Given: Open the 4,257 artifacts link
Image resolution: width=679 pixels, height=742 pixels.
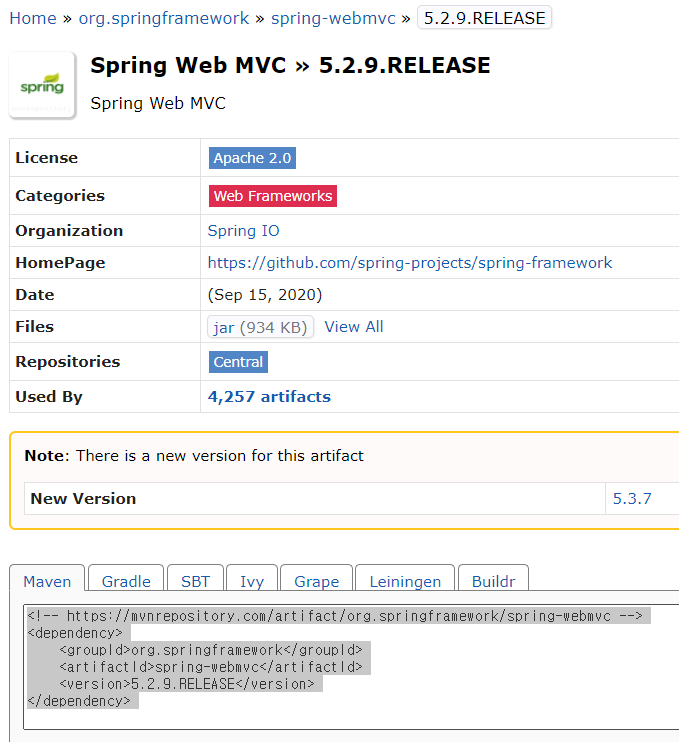Looking at the screenshot, I should pyautogui.click(x=269, y=397).
